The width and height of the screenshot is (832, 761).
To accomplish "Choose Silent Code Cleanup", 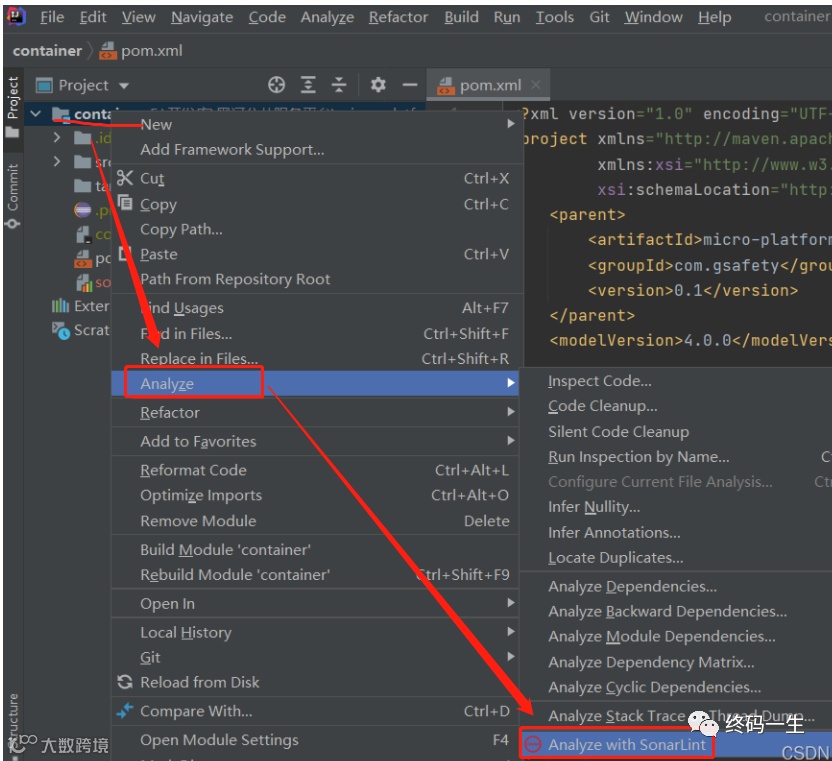I will pyautogui.click(x=675, y=431).
